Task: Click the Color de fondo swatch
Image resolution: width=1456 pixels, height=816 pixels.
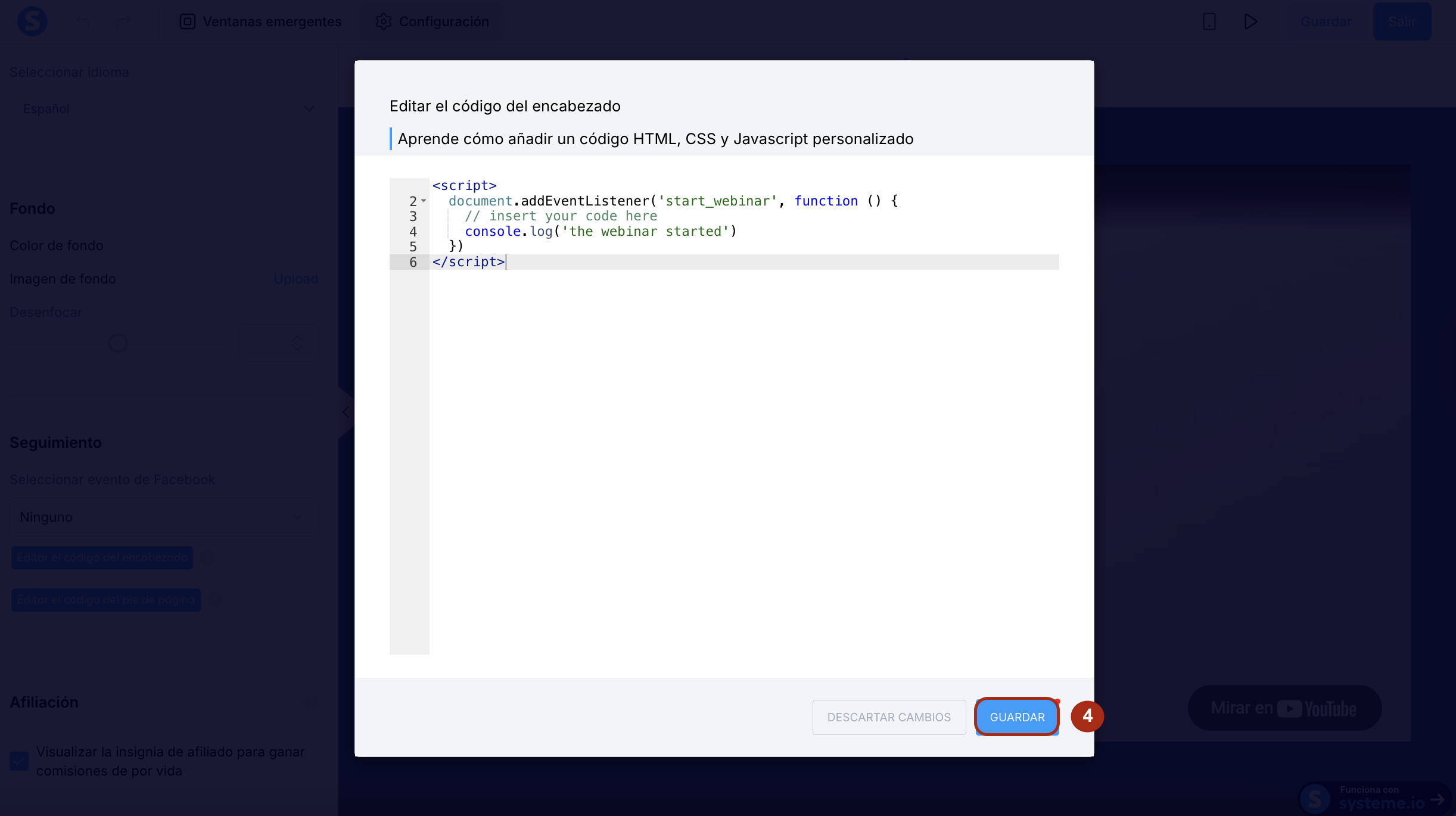Action: pyautogui.click(x=309, y=245)
